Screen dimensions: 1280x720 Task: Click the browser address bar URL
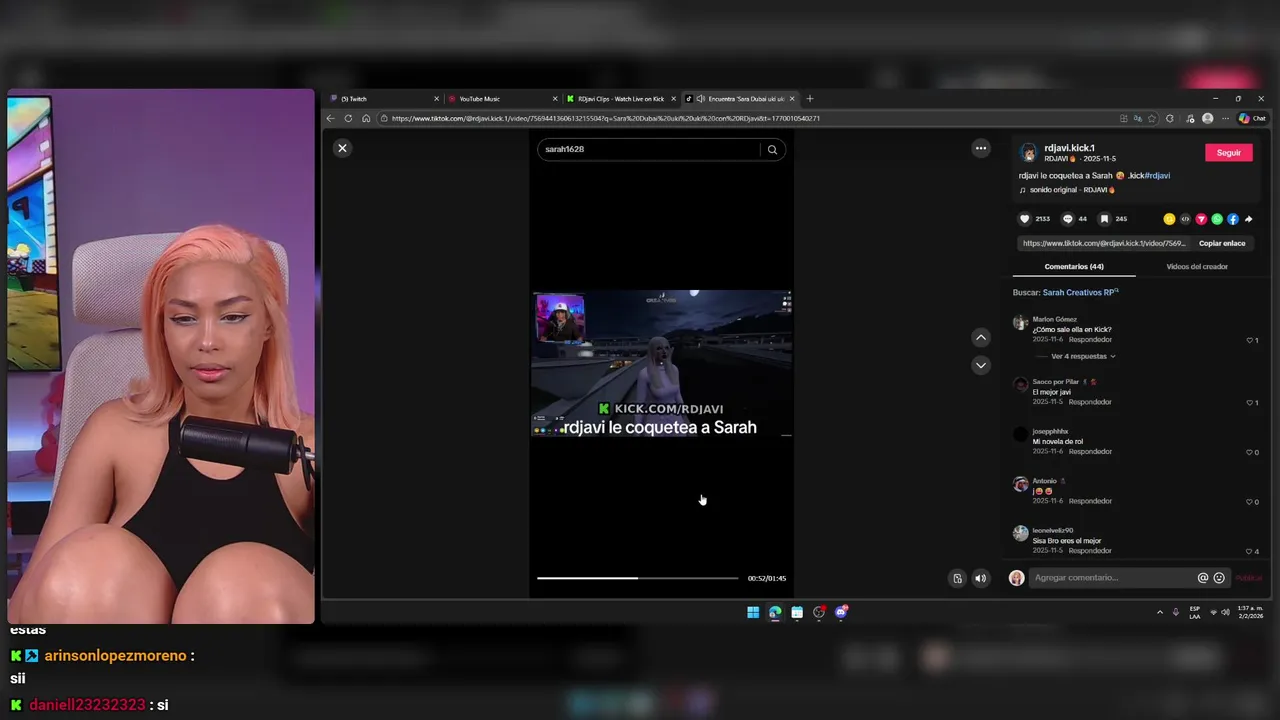pyautogui.click(x=606, y=118)
